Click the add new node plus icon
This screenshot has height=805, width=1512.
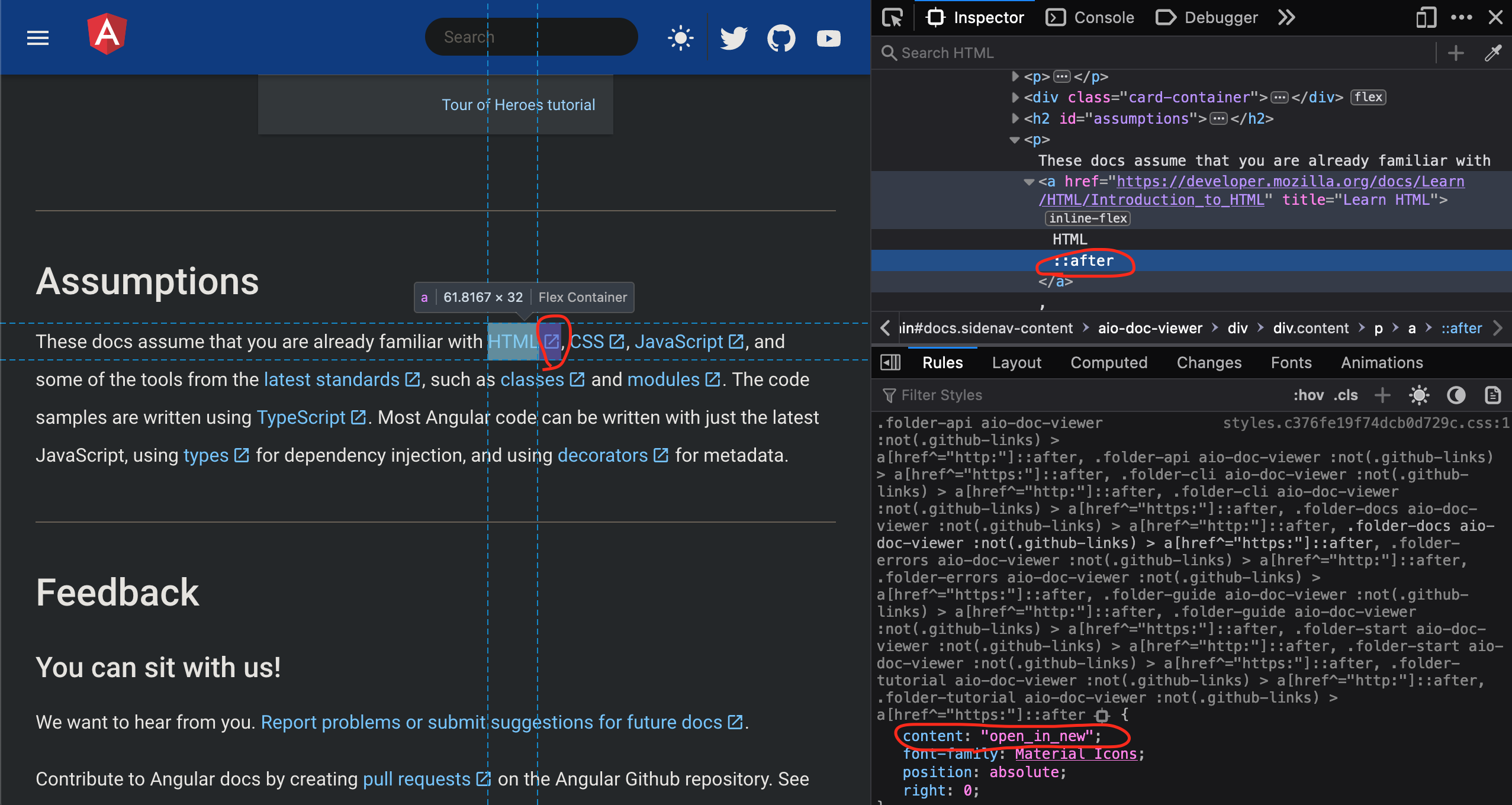[1456, 53]
